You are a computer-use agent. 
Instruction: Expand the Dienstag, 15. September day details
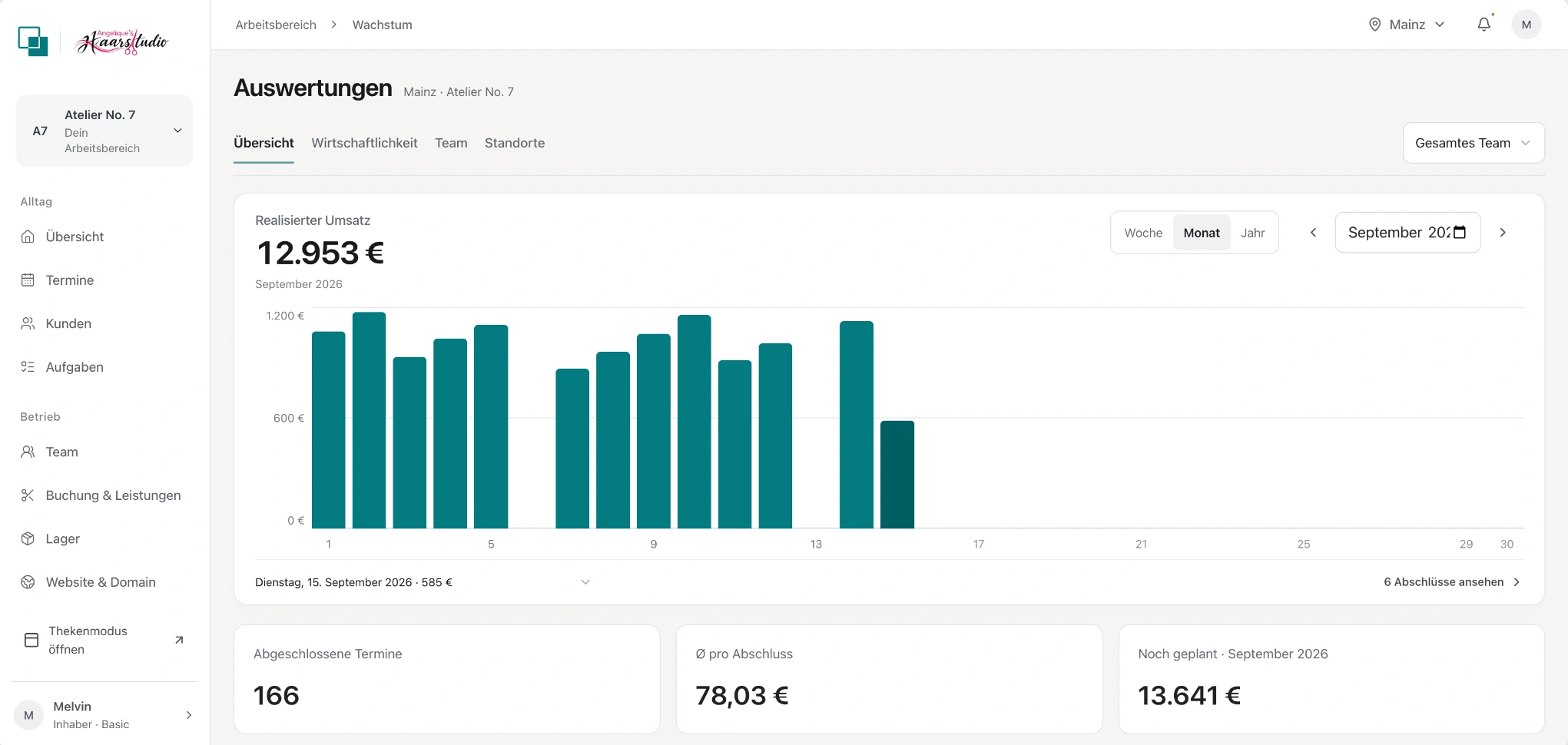(x=423, y=582)
